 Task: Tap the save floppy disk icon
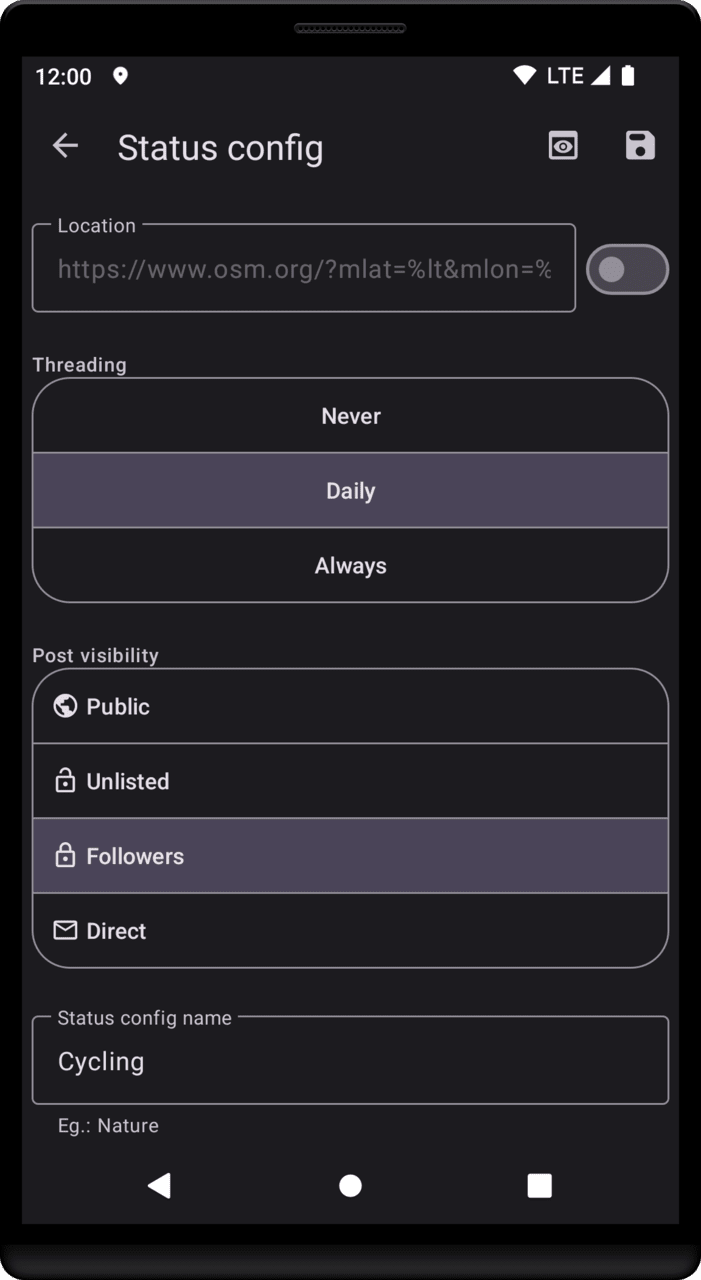click(x=640, y=146)
